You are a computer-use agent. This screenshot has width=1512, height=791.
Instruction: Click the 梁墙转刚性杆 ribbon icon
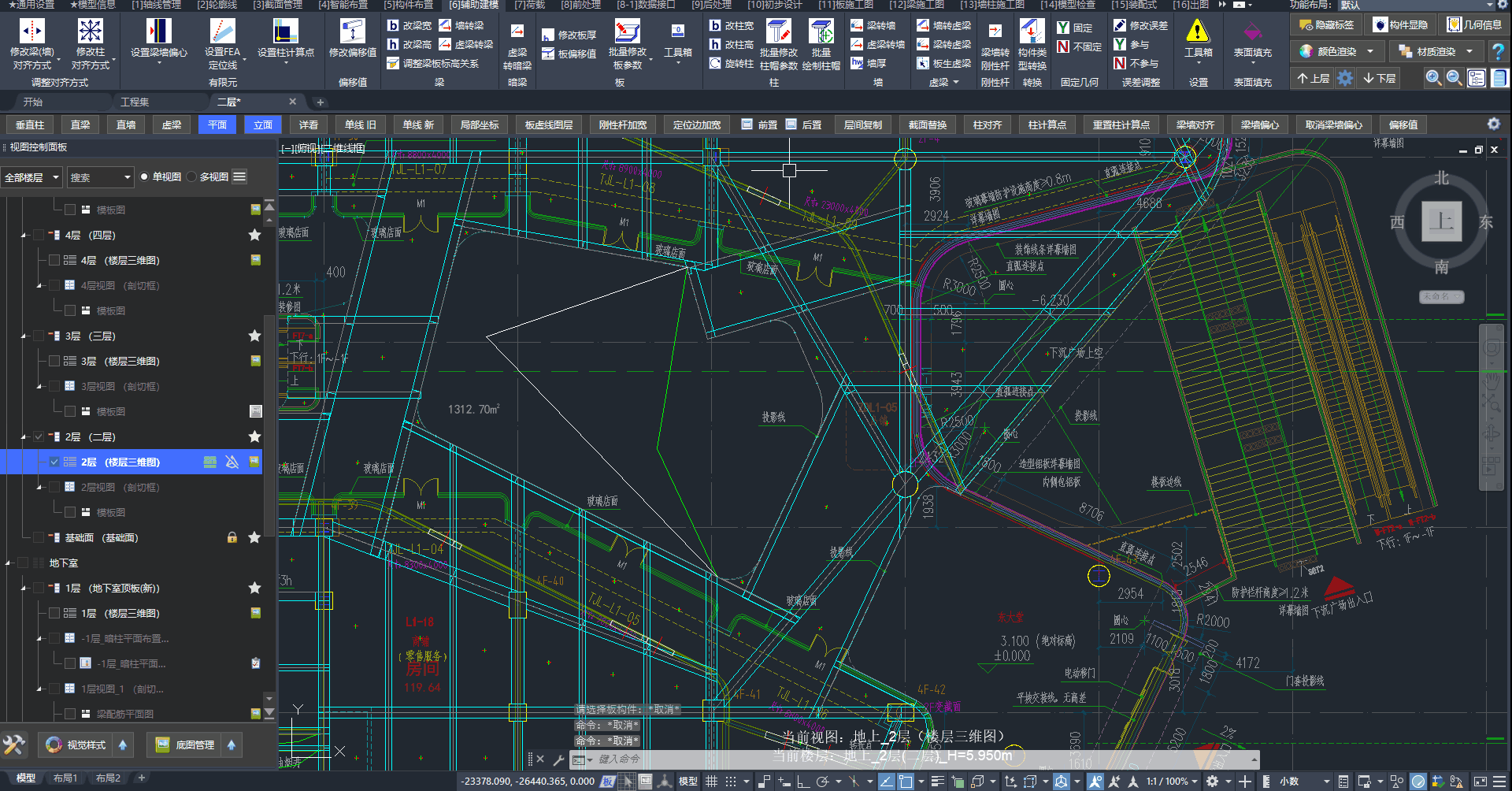coord(995,32)
